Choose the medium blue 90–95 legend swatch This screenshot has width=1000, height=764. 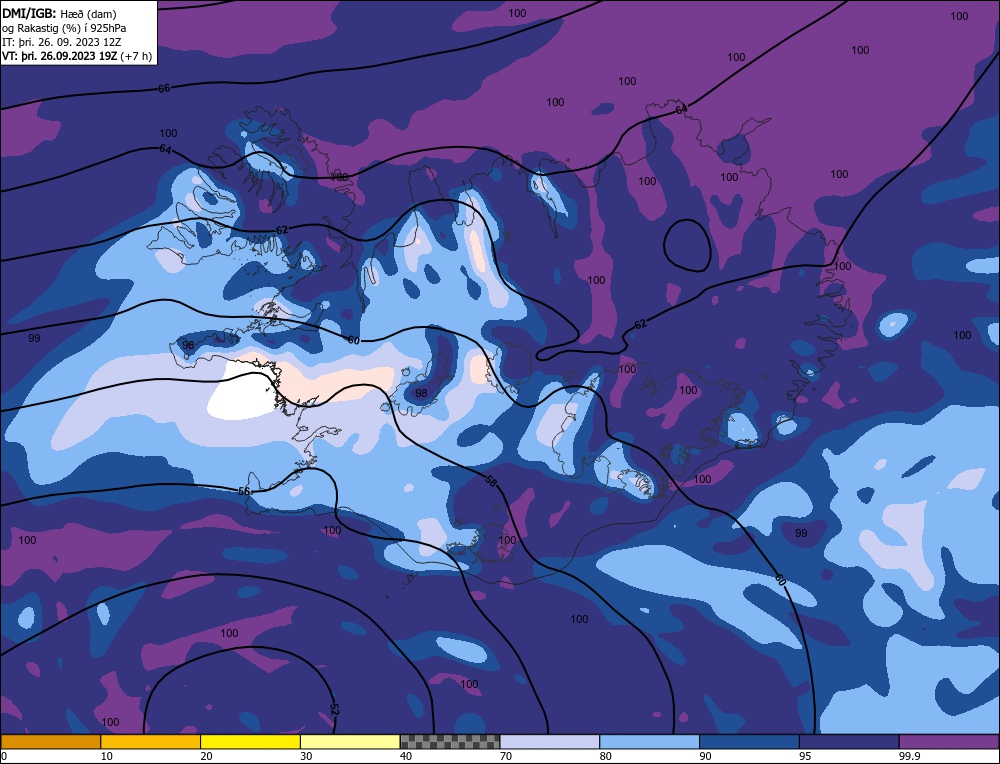(749, 742)
